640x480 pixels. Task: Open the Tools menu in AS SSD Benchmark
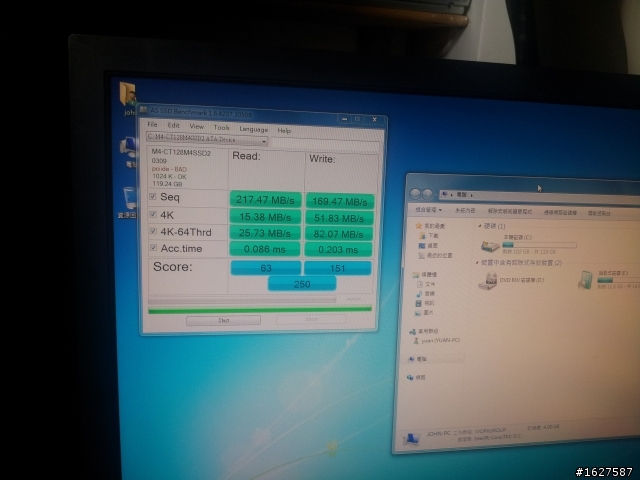pos(222,128)
